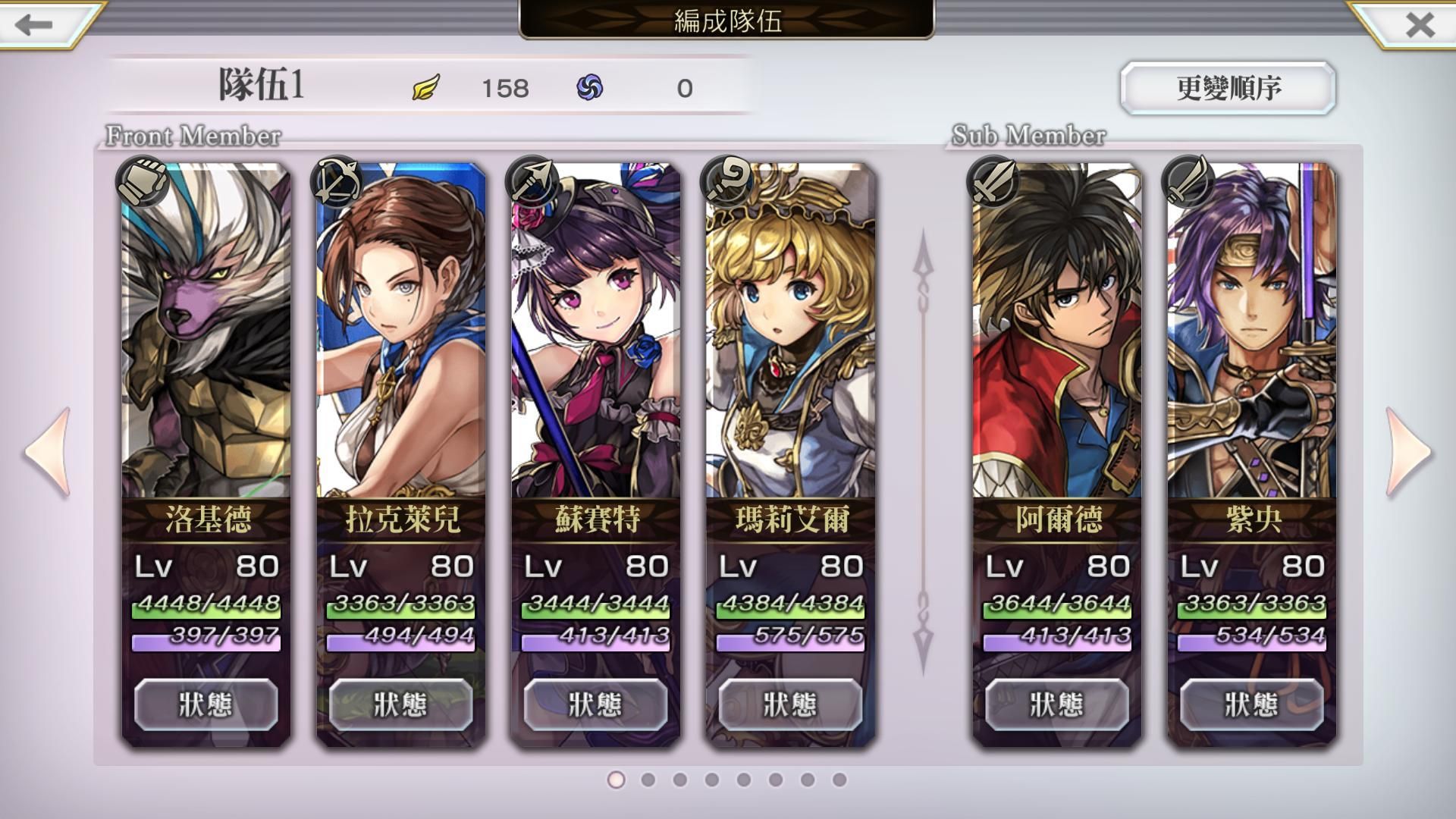Select the second team page dot
This screenshot has width=1456, height=819.
[648, 780]
